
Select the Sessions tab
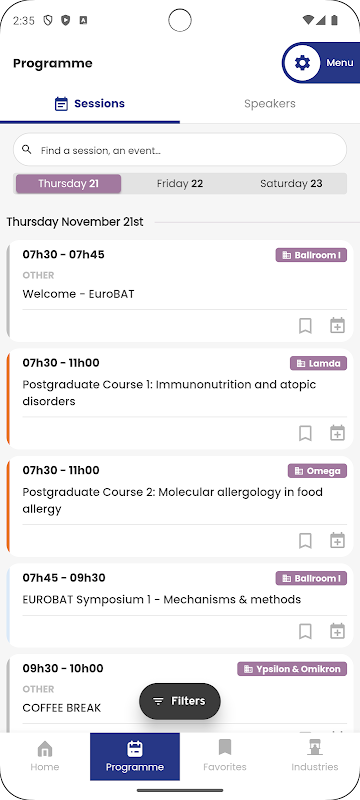(90, 104)
